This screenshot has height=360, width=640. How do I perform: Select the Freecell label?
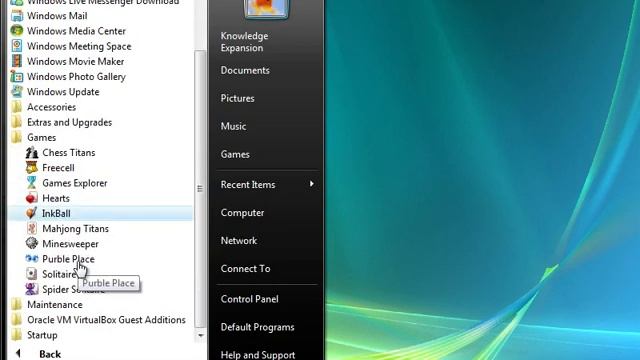[58, 168]
